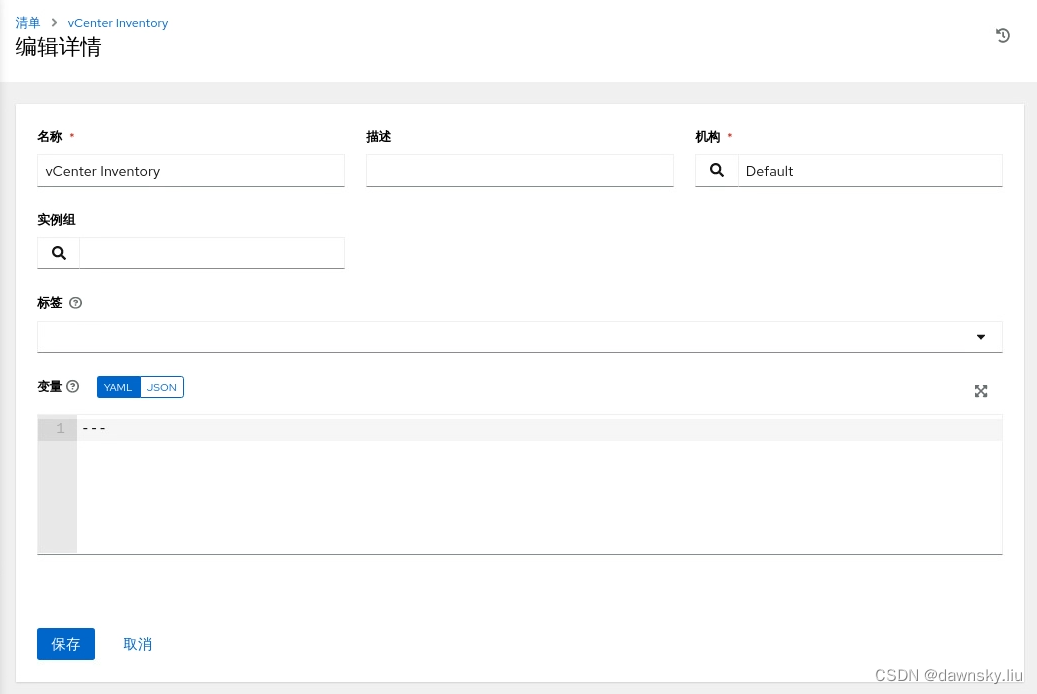1037x694 pixels.
Task: Cancel editing with 取消 link
Action: [138, 644]
